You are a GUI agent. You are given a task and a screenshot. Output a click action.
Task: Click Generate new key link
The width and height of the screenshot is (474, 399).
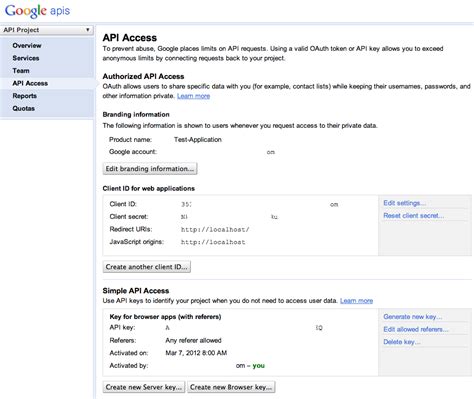pyautogui.click(x=413, y=317)
